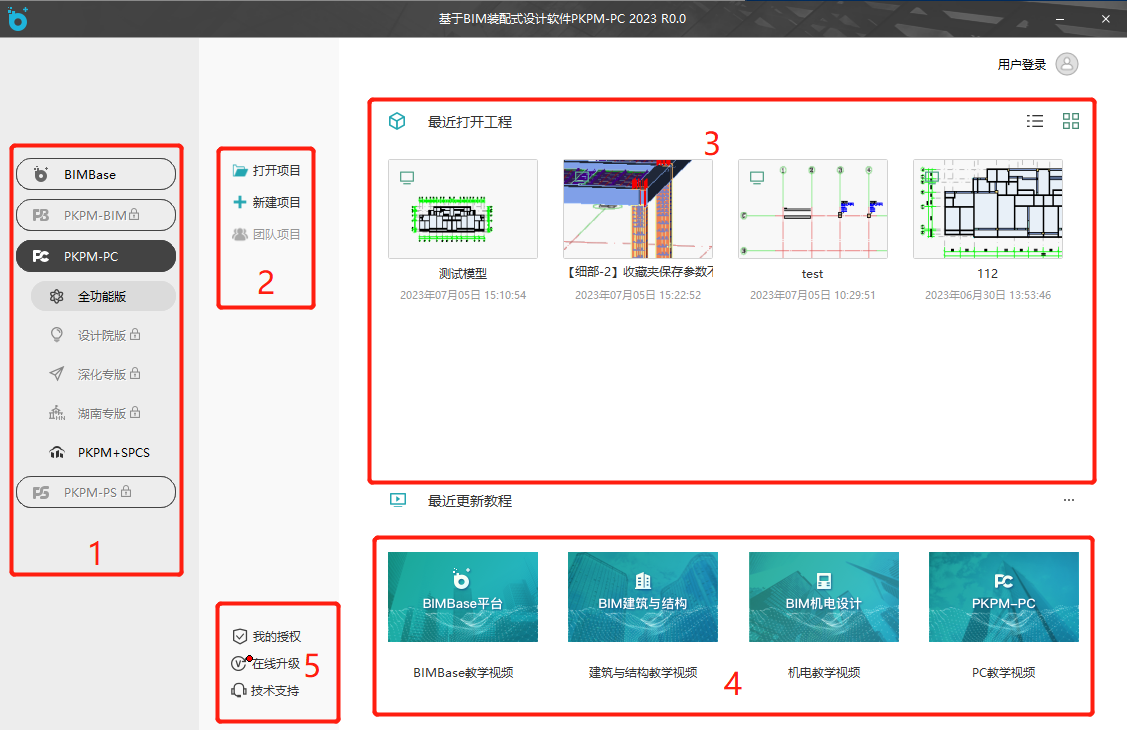1127x730 pixels.
Task: Open 技术支持 technical support
Action: pos(265,690)
